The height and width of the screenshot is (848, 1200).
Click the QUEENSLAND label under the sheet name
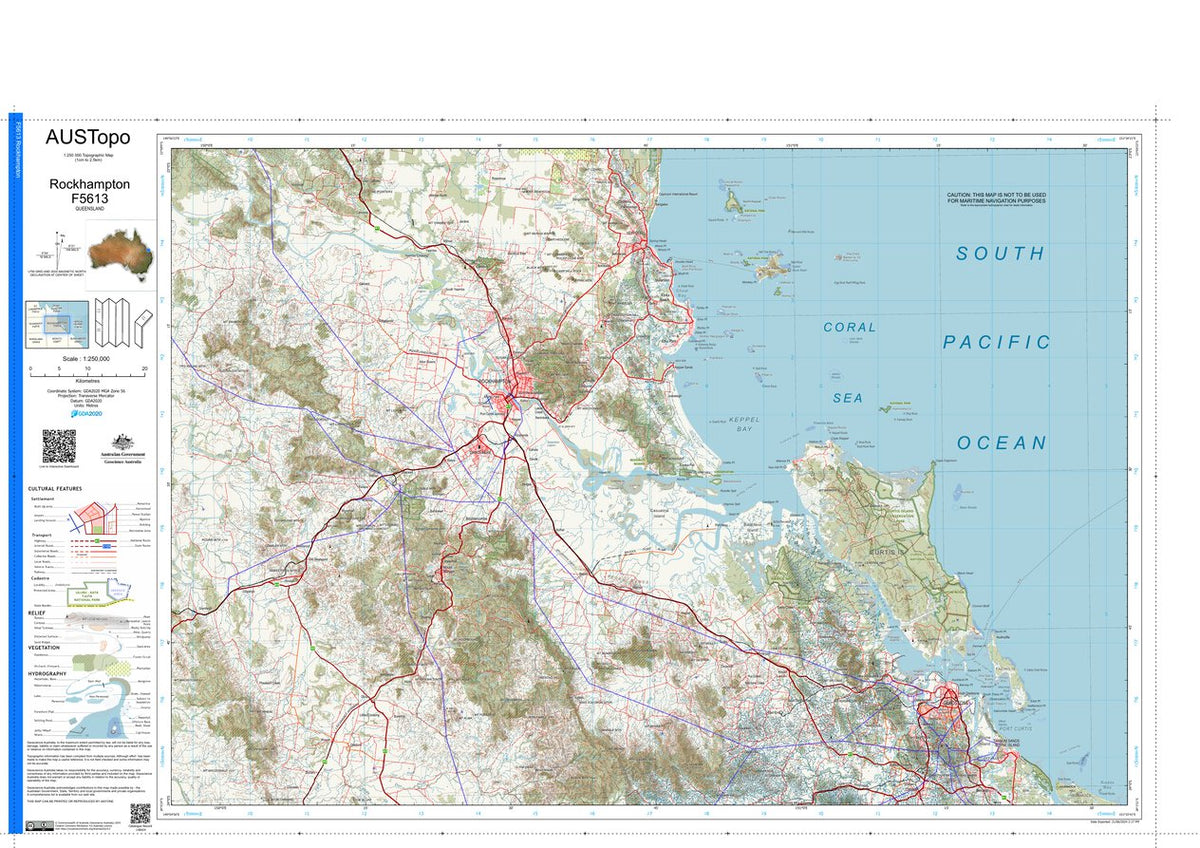[x=89, y=211]
